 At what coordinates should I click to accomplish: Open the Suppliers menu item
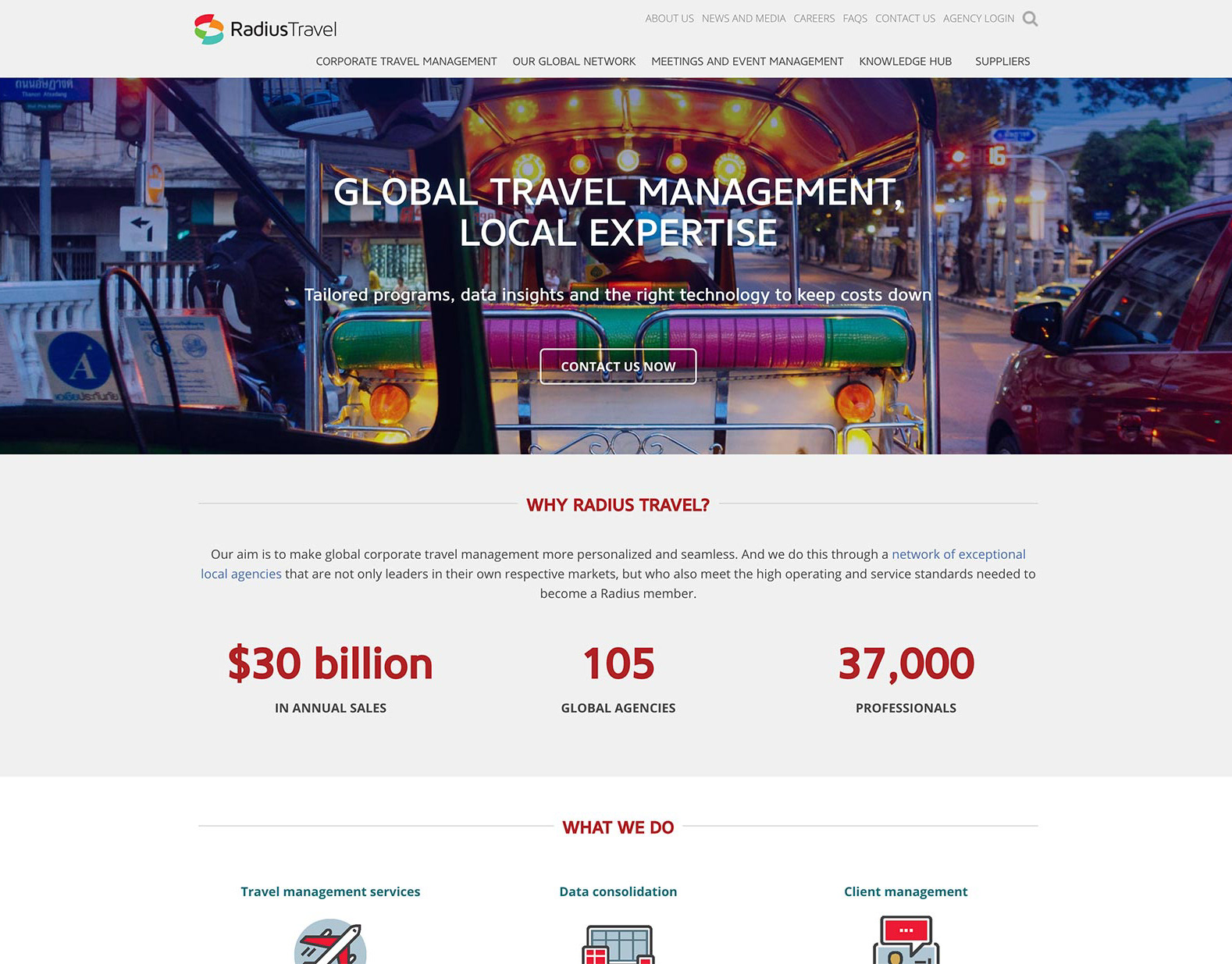click(1002, 62)
